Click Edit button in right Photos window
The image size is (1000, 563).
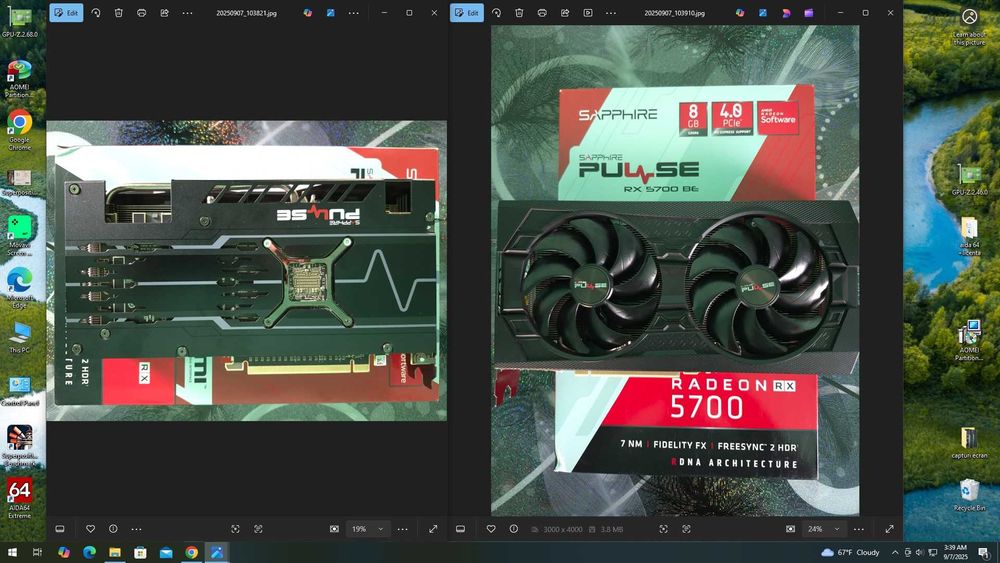click(x=467, y=13)
